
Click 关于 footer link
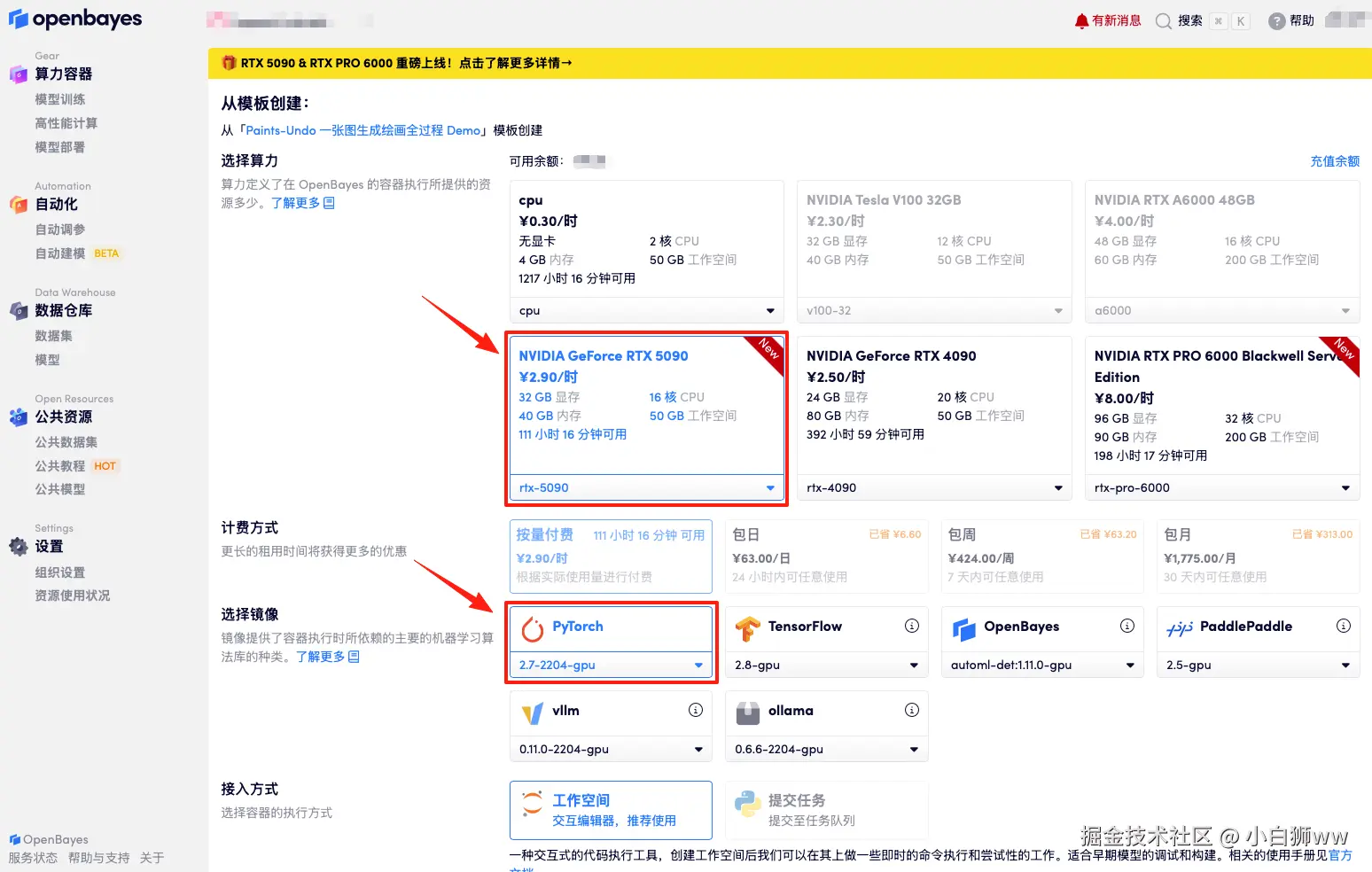click(152, 859)
